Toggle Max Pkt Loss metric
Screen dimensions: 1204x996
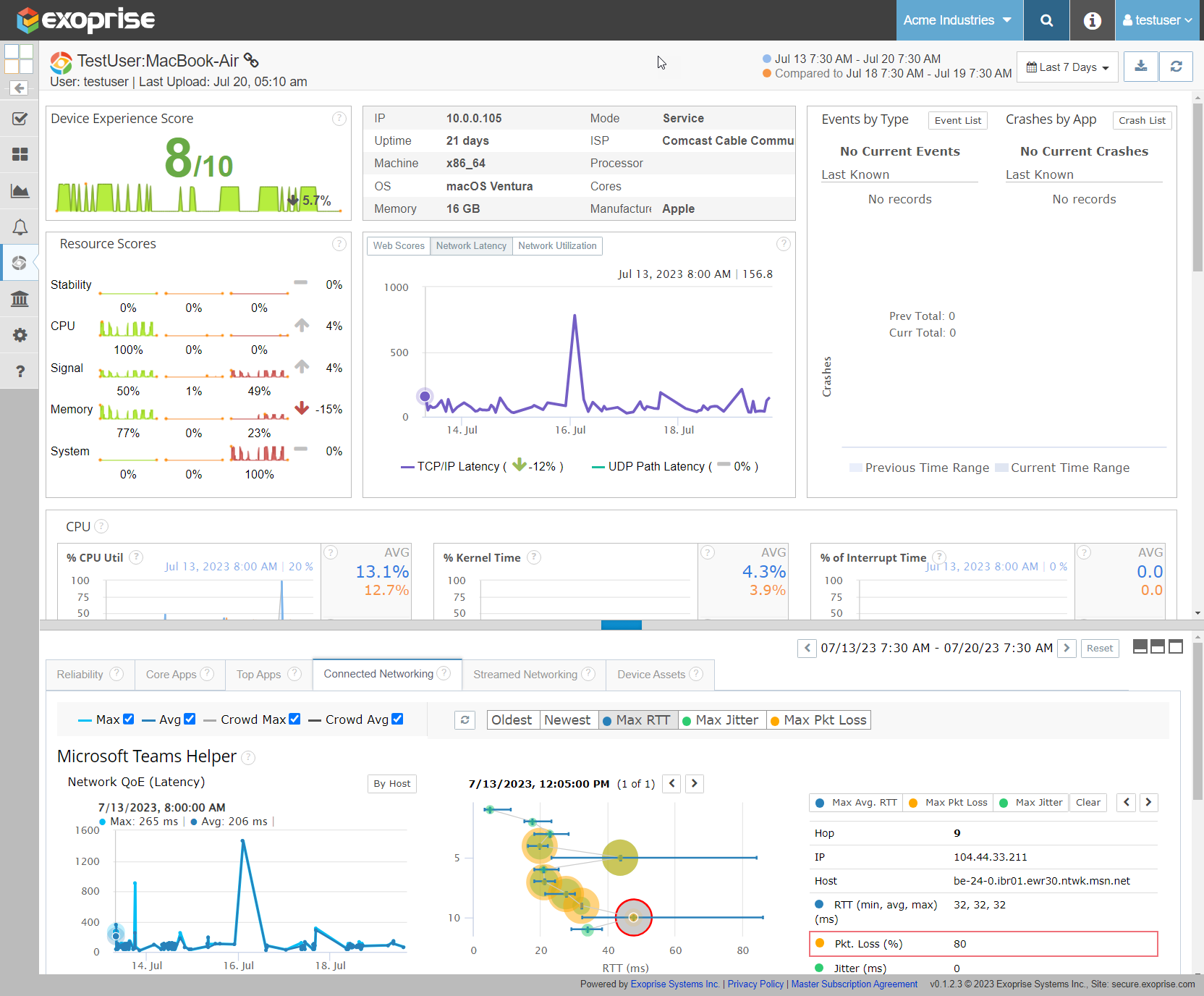[818, 720]
